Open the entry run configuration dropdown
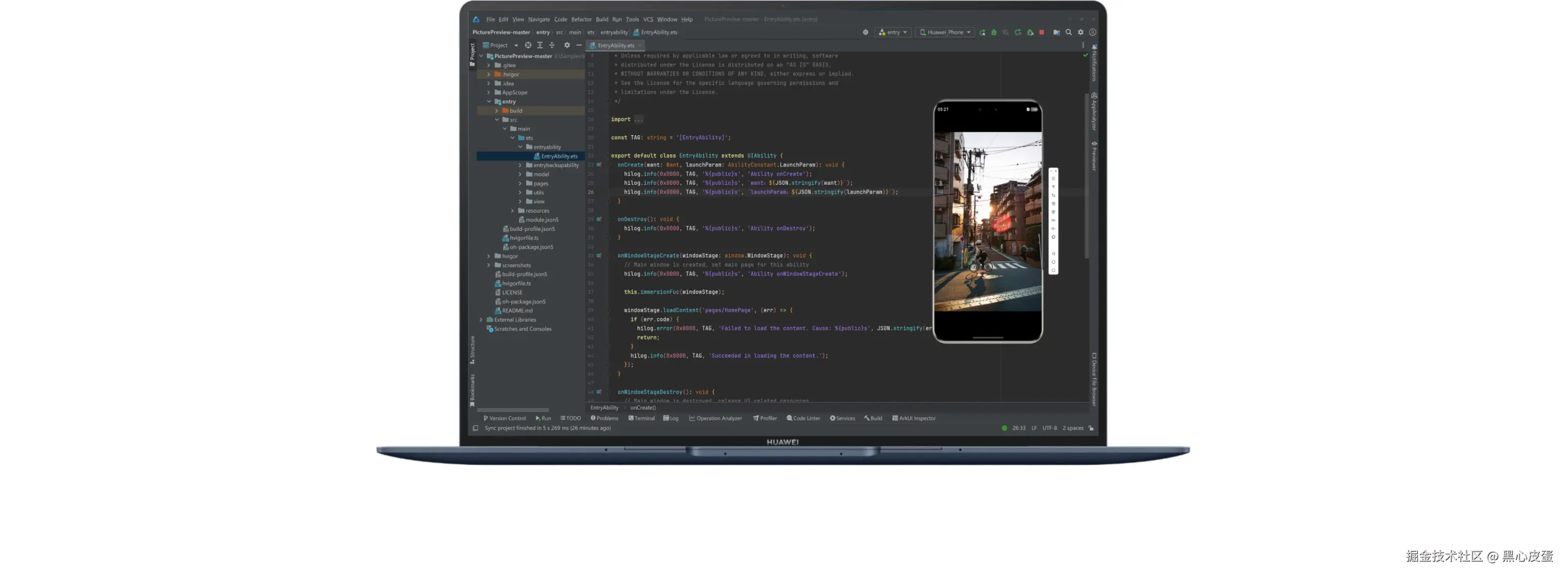Image resolution: width=1568 pixels, height=578 pixels. point(893,33)
